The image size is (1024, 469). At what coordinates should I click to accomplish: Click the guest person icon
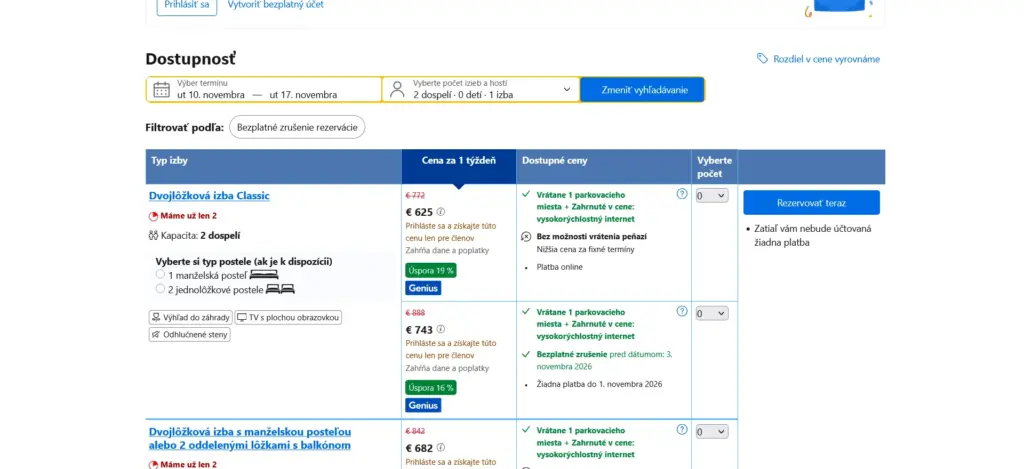click(x=397, y=89)
